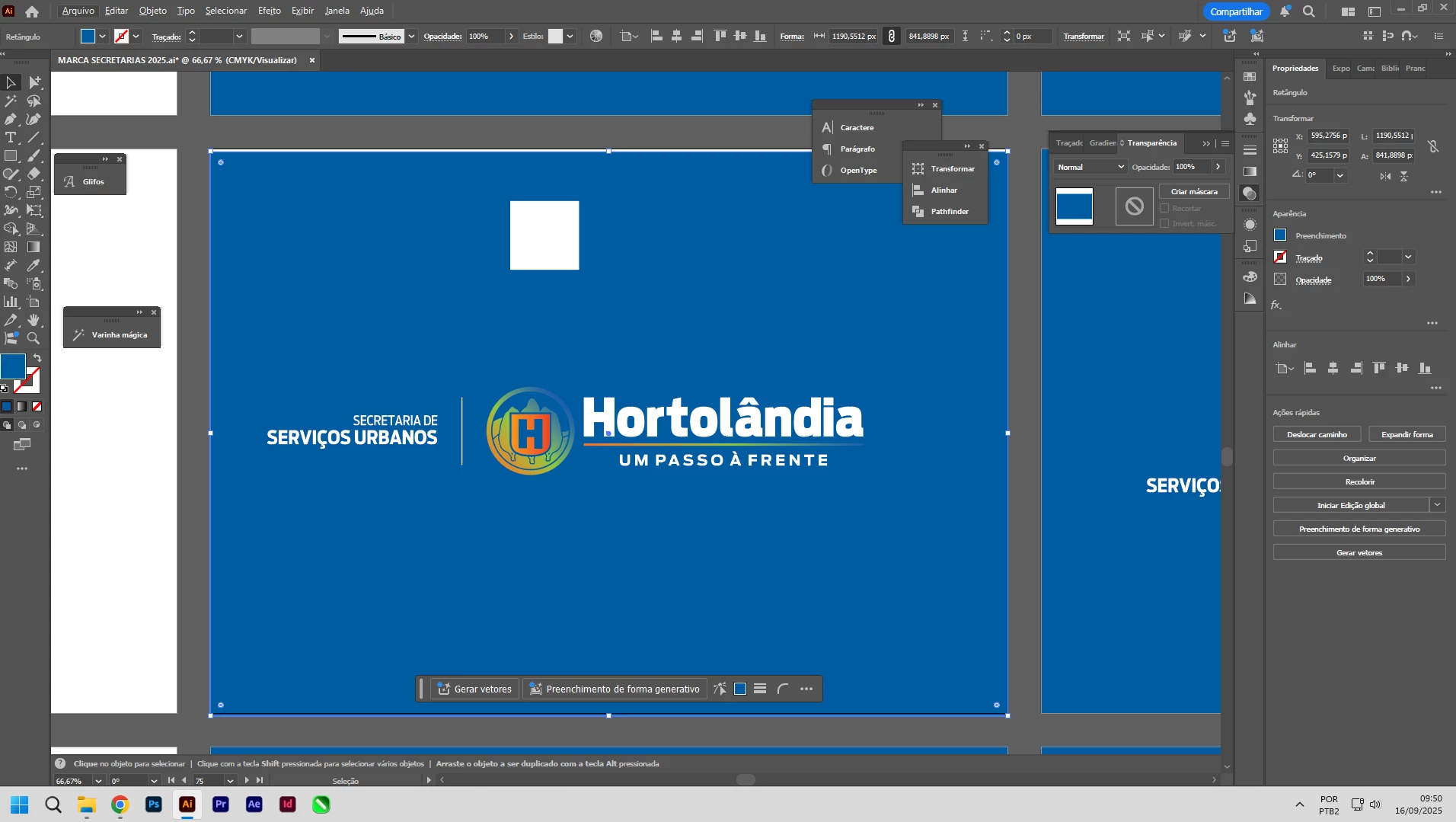Click the Compartilhar button

click(1236, 11)
